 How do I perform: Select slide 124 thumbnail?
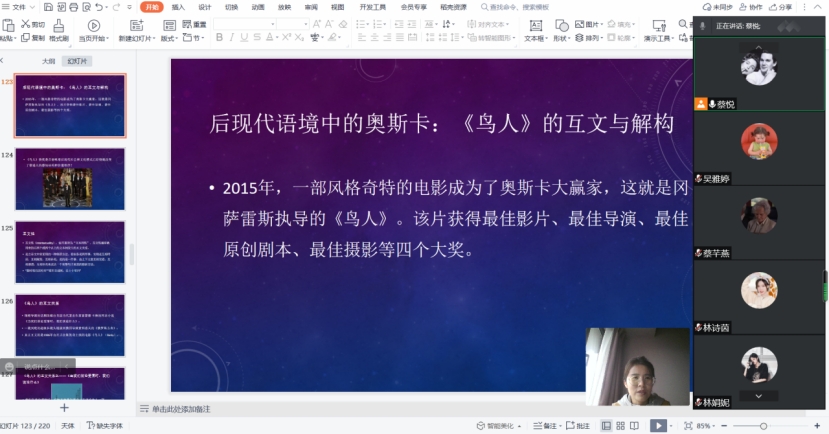(x=70, y=179)
